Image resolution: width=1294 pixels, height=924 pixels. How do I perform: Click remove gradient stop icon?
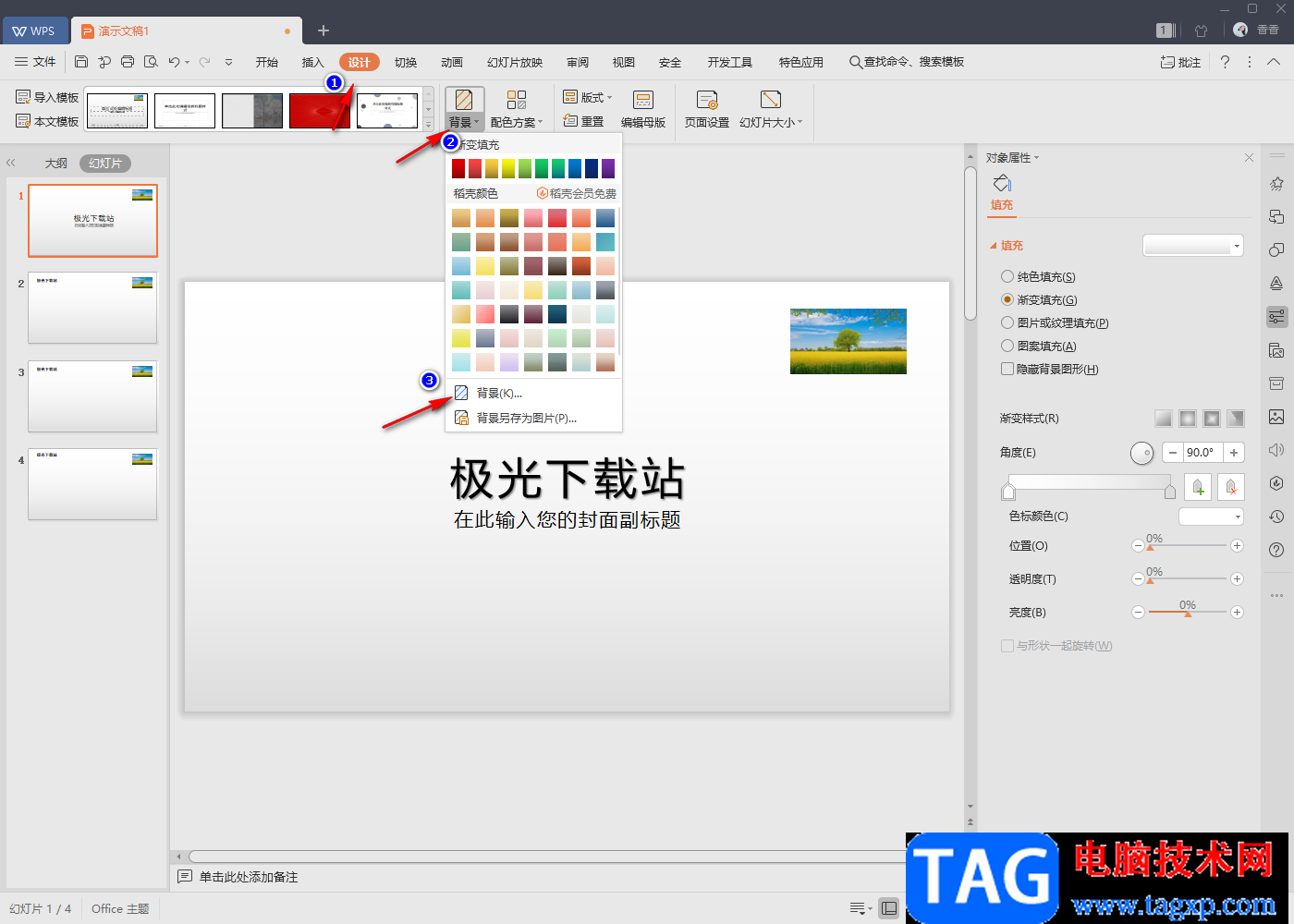[1231, 487]
